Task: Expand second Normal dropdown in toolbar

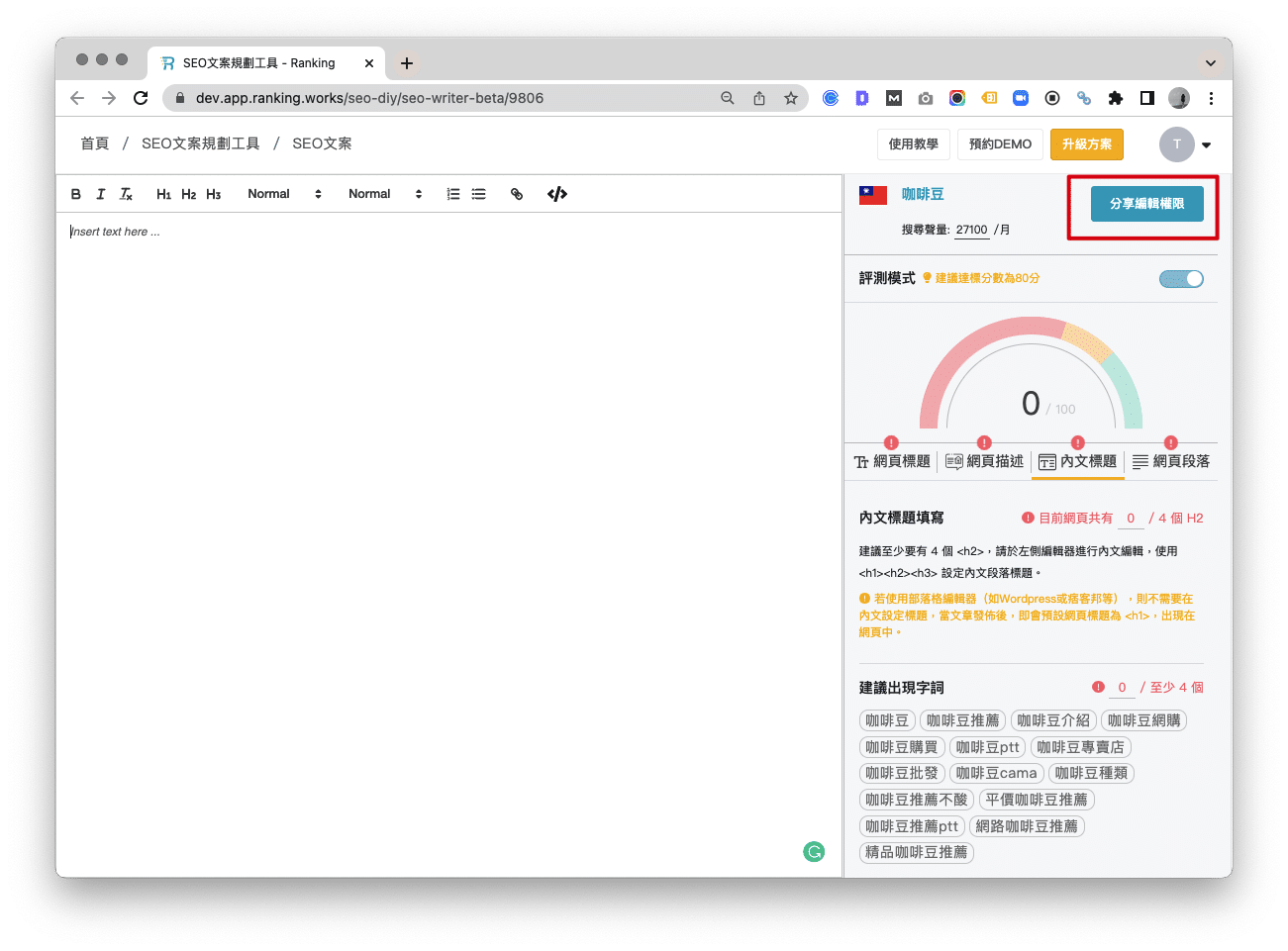Action: pyautogui.click(x=385, y=194)
